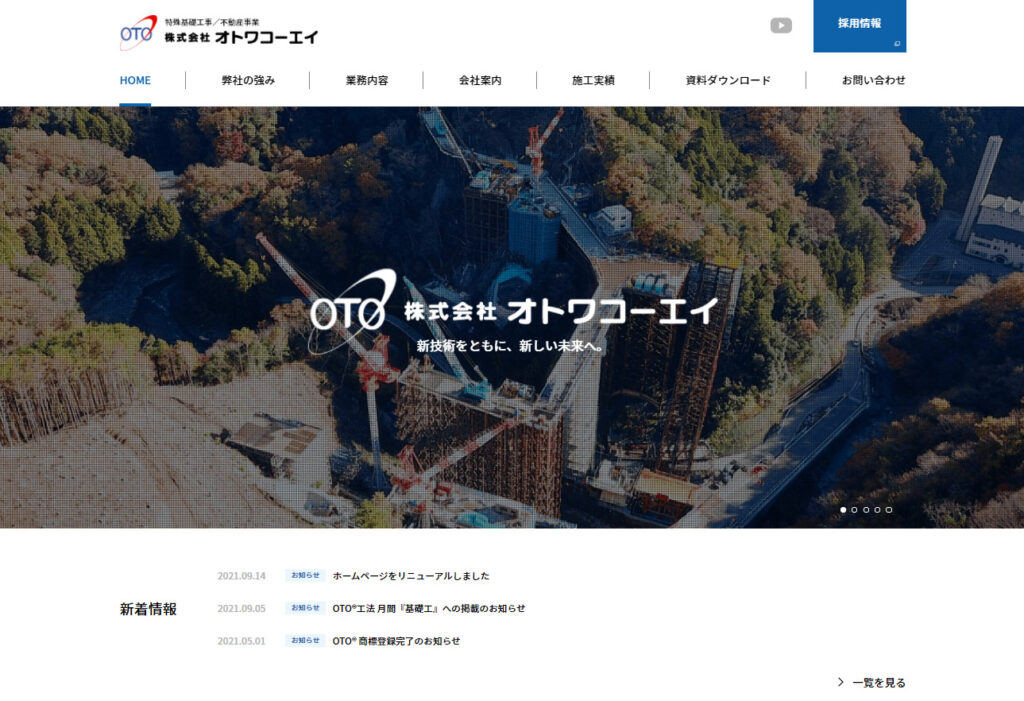Click the hero banner 株式会社オトワコーエイ logo
The image size is (1024, 701).
pyautogui.click(x=513, y=310)
